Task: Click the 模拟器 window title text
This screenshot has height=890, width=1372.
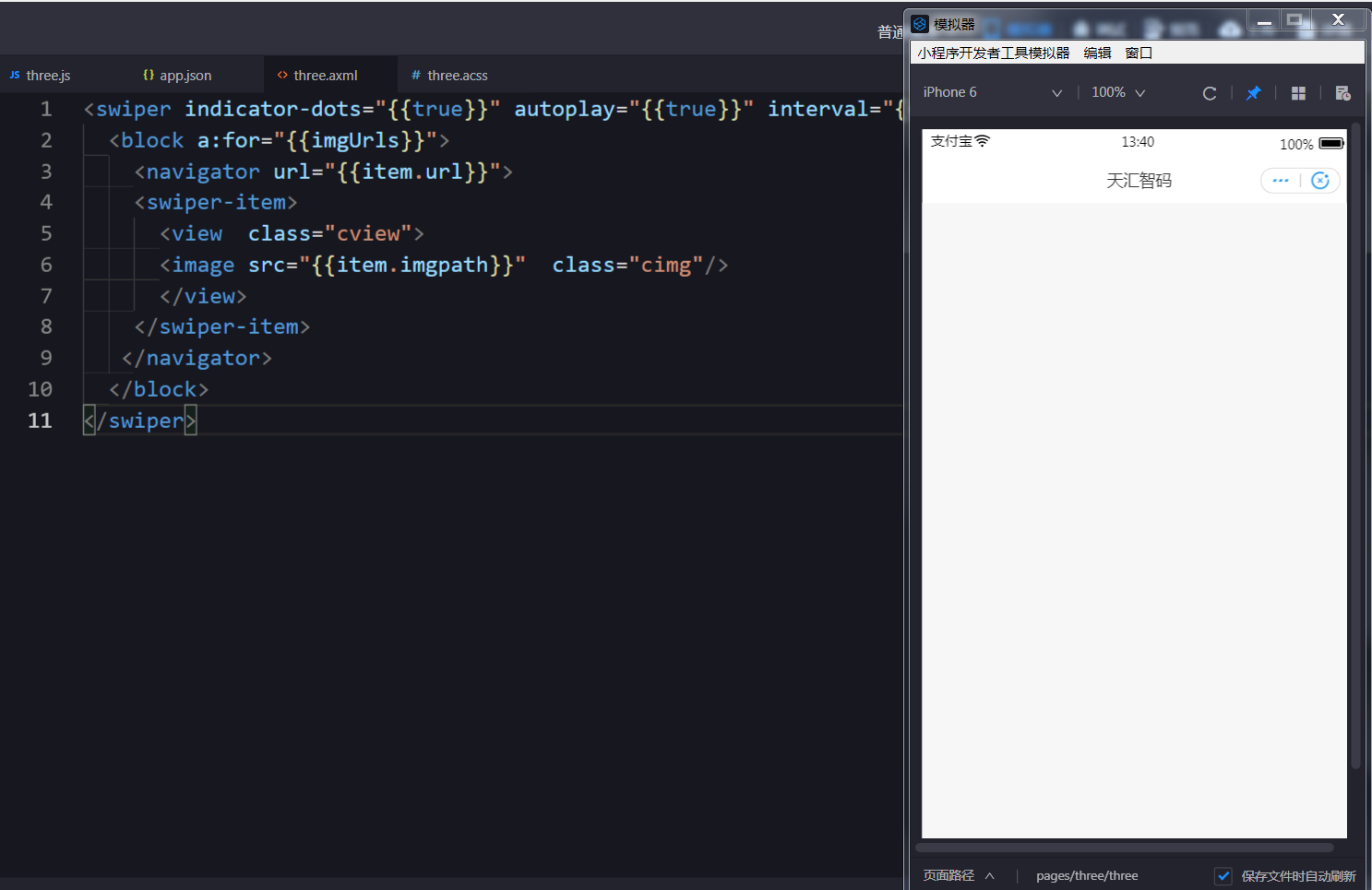Action: click(954, 24)
